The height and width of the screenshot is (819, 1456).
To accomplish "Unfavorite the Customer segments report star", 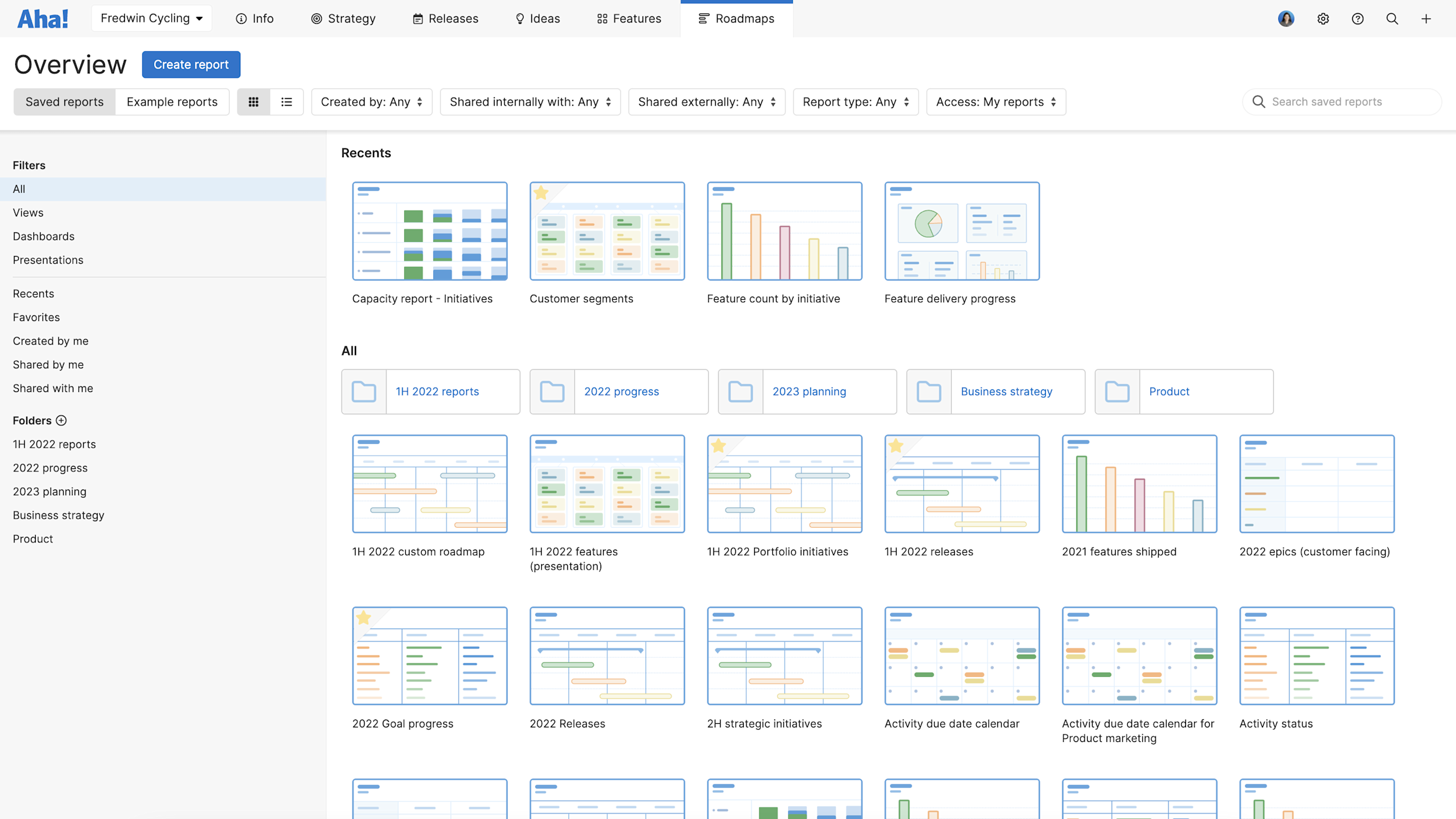I will (x=541, y=193).
